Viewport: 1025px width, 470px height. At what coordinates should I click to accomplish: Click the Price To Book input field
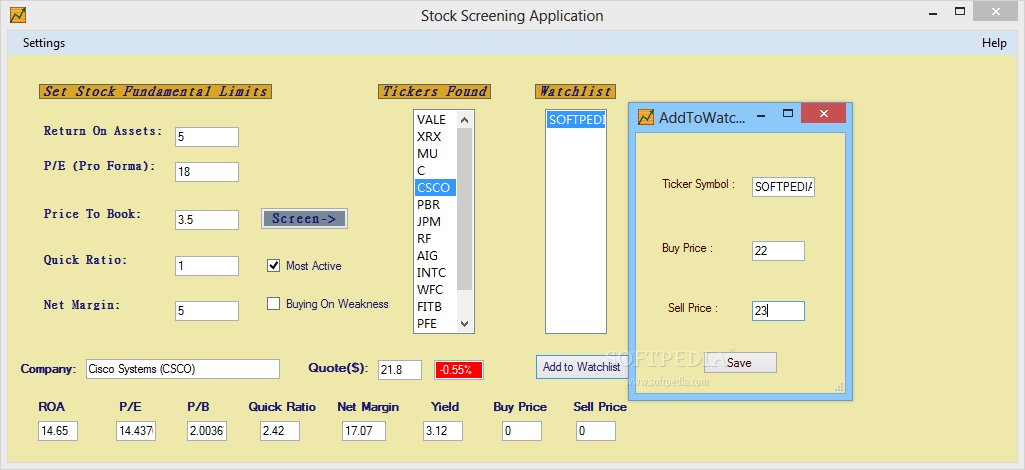(x=207, y=220)
